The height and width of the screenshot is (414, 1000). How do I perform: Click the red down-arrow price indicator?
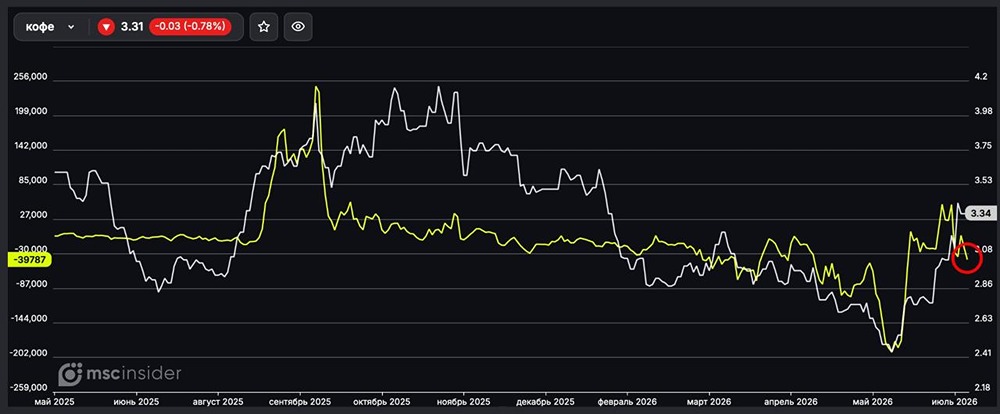click(106, 27)
